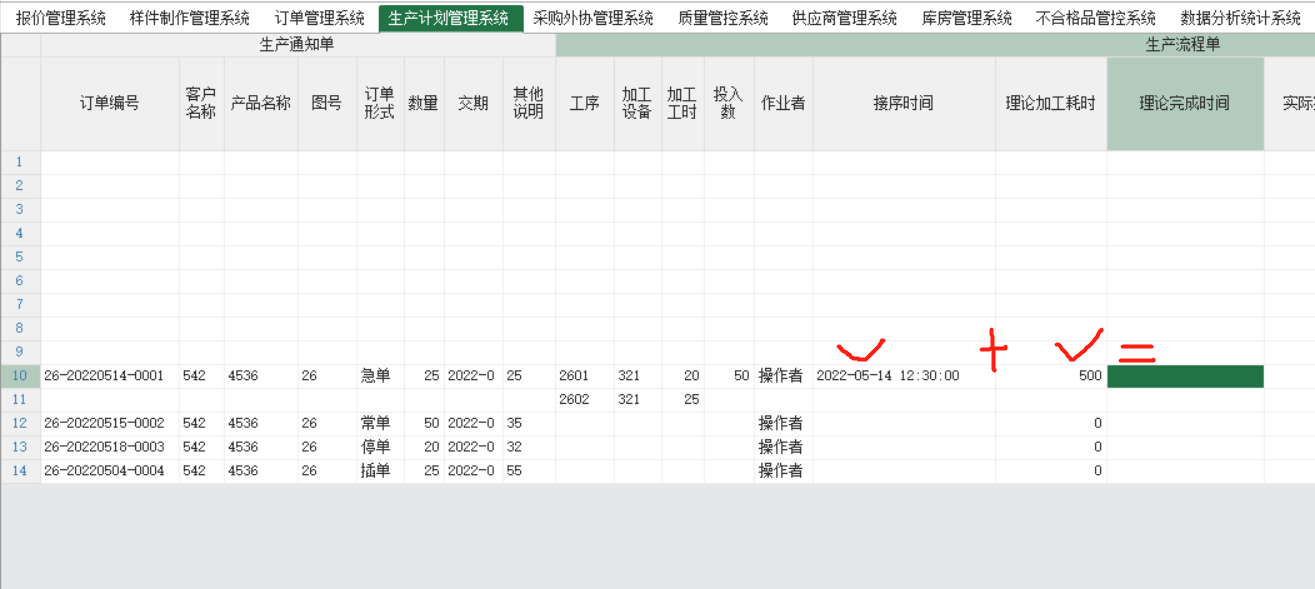Switch to 订单管理系统 tab
Image resolution: width=1315 pixels, height=589 pixels.
coord(319,18)
